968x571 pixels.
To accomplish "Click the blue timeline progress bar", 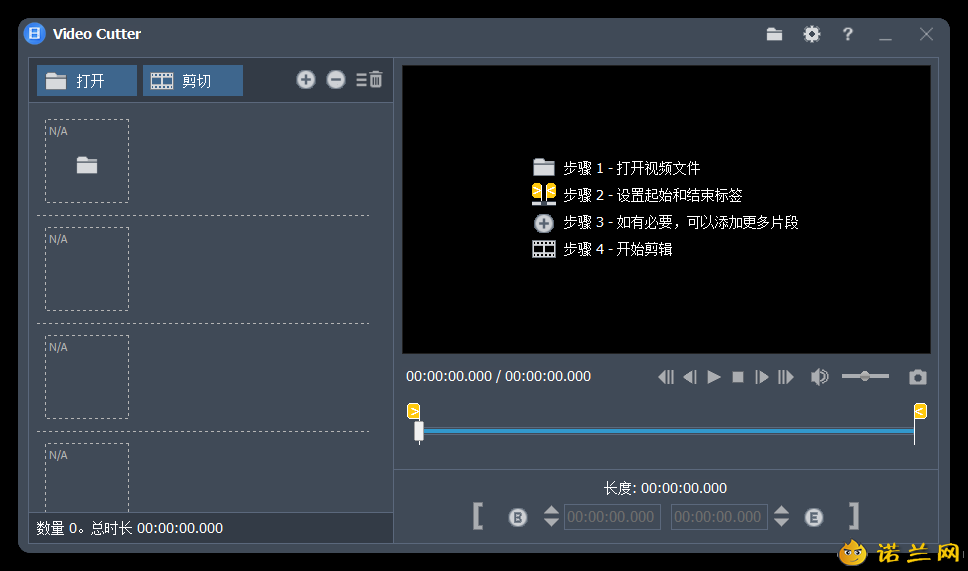I will pos(669,431).
